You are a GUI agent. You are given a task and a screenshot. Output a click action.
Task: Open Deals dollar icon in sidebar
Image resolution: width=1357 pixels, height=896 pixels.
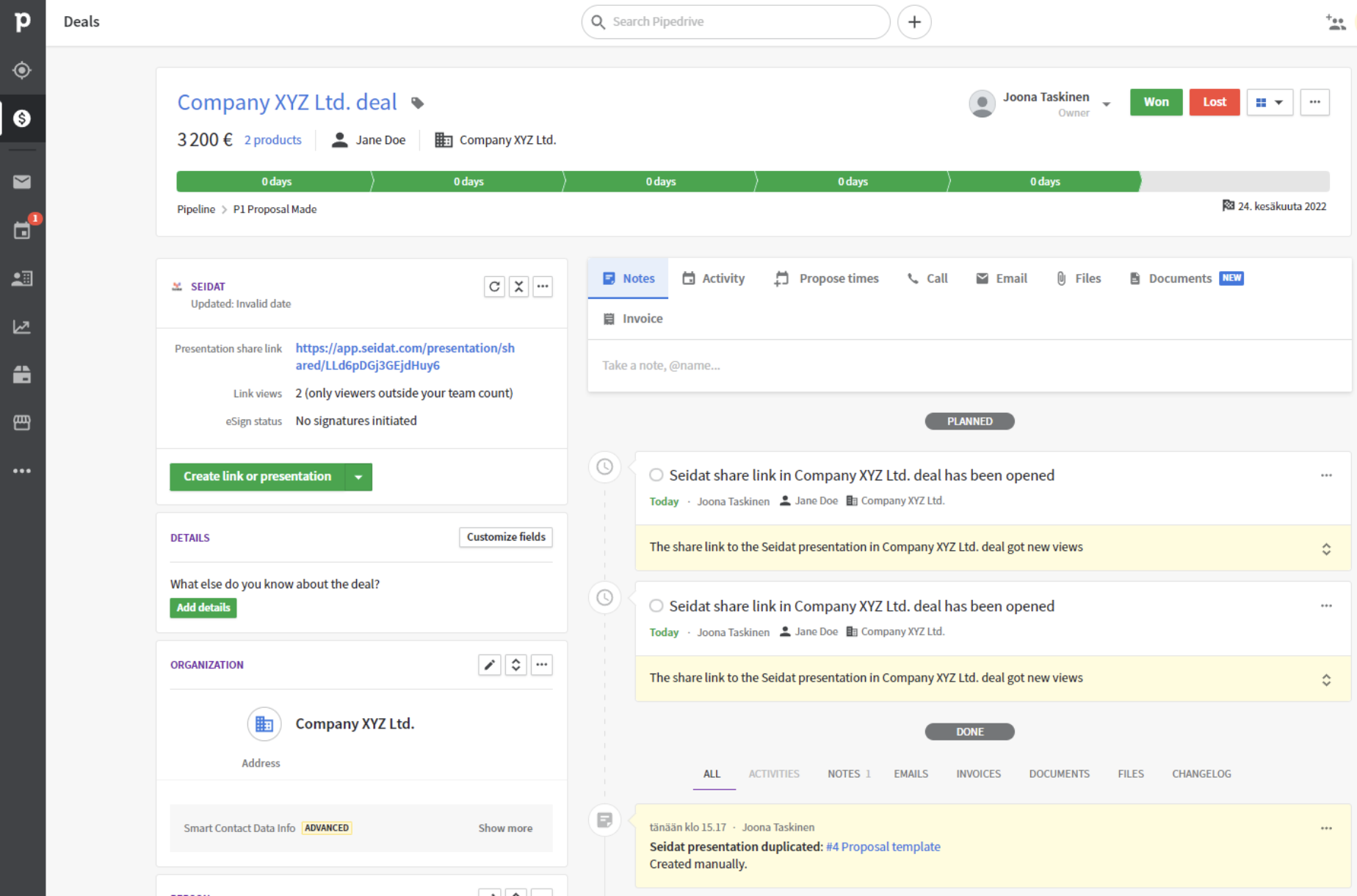tap(22, 118)
